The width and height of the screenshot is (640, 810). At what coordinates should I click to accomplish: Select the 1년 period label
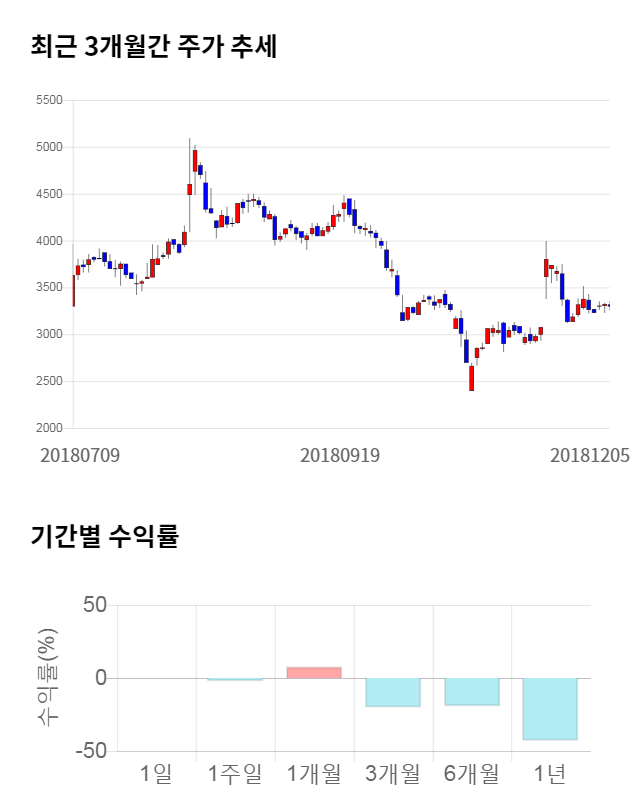tap(550, 773)
